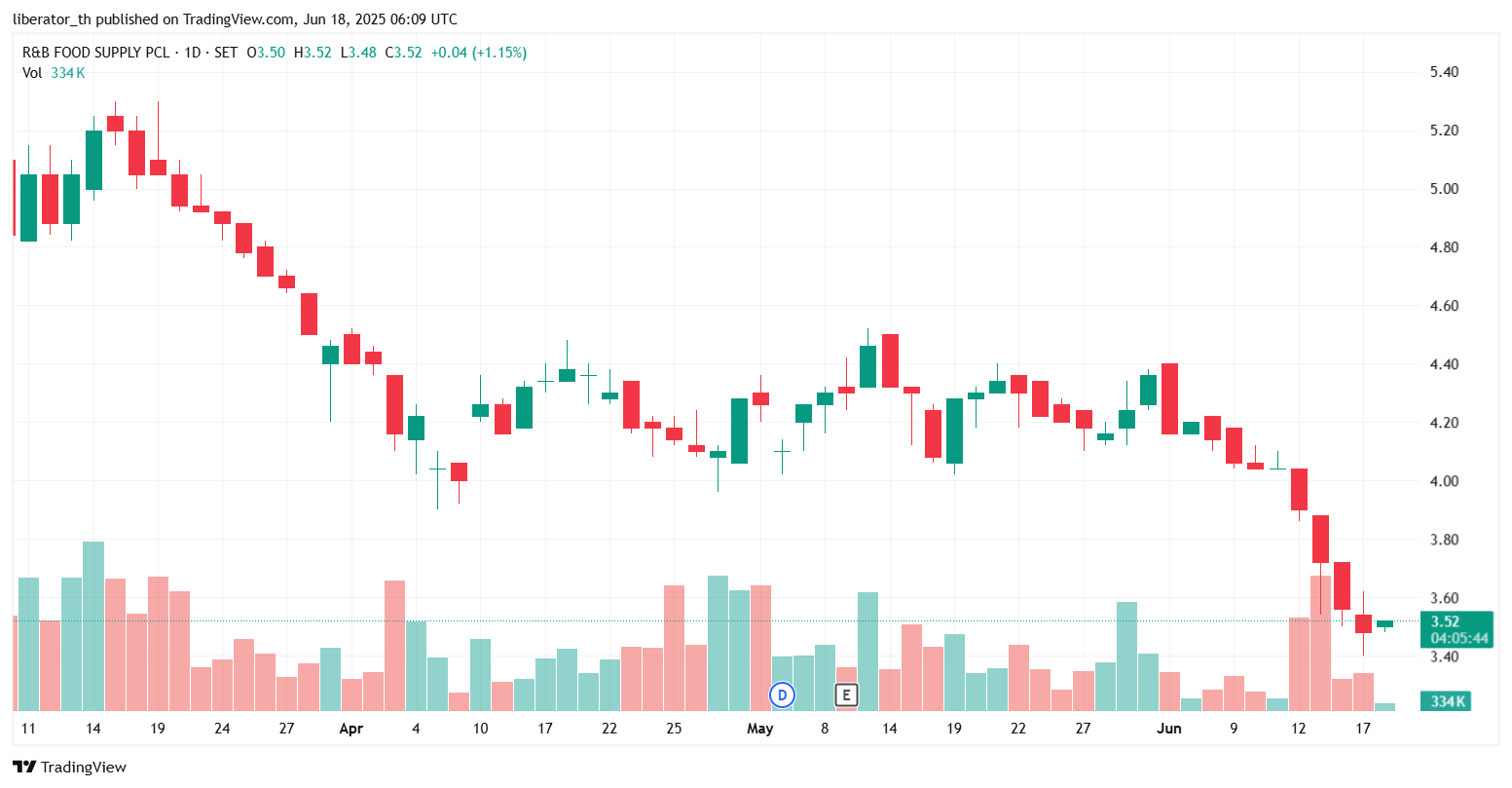This screenshot has height=788, width=1512.
Task: Click the 12 date label on time axis
Action: [x=1299, y=729]
